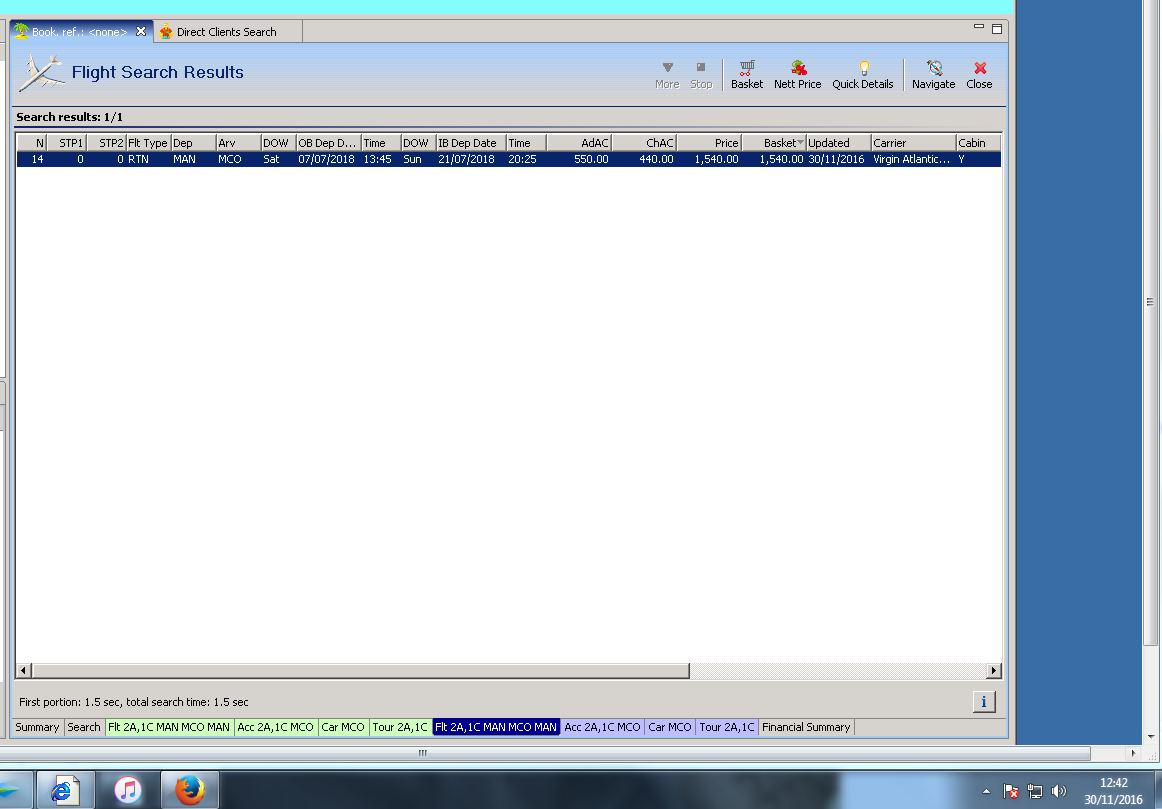Open the Search bottom tab
The image size is (1162, 809).
84,727
